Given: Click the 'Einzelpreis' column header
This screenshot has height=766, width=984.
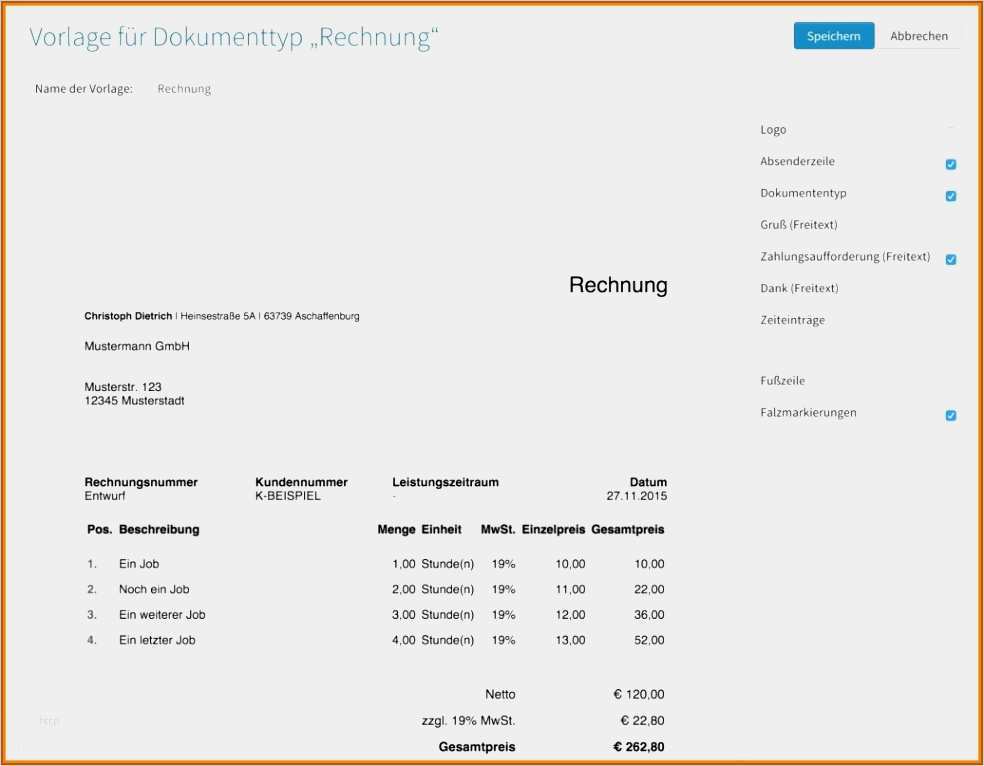Looking at the screenshot, I should click(554, 529).
